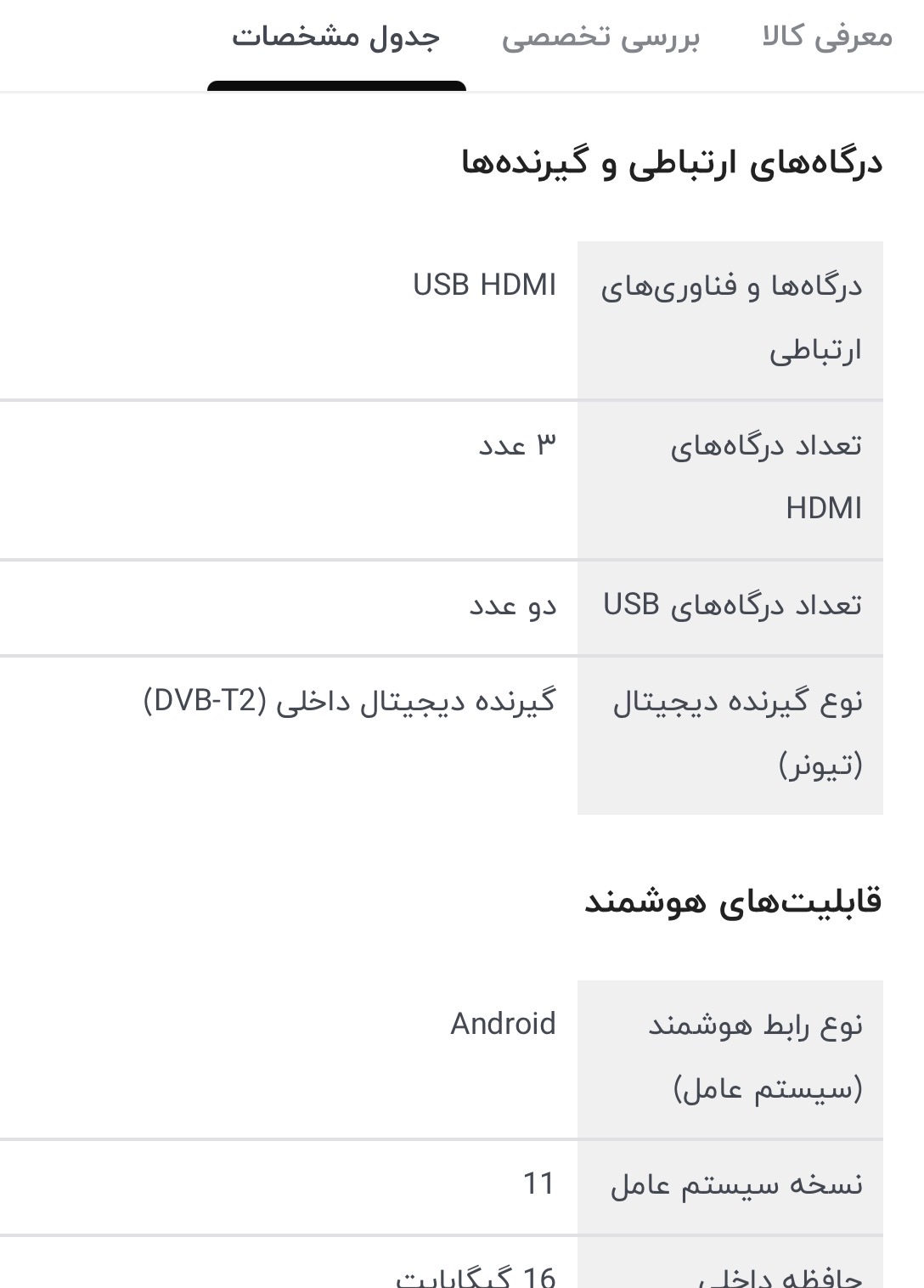
Task: Select the ۳ عدد HDMI count value
Action: [x=517, y=444]
